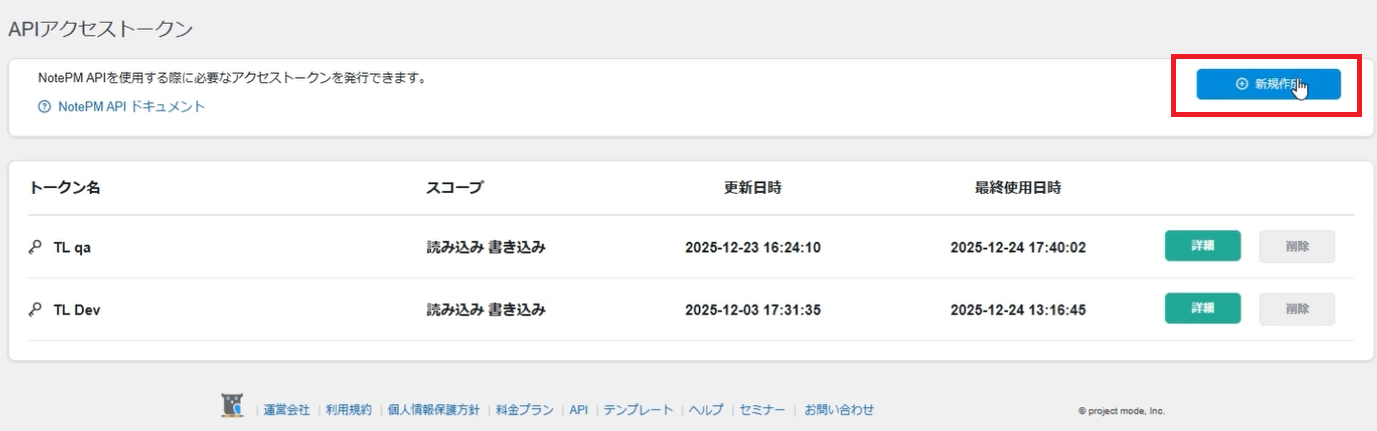Screen dimensions: 1377x431
Task: Open the API footer link
Action: click(x=578, y=410)
